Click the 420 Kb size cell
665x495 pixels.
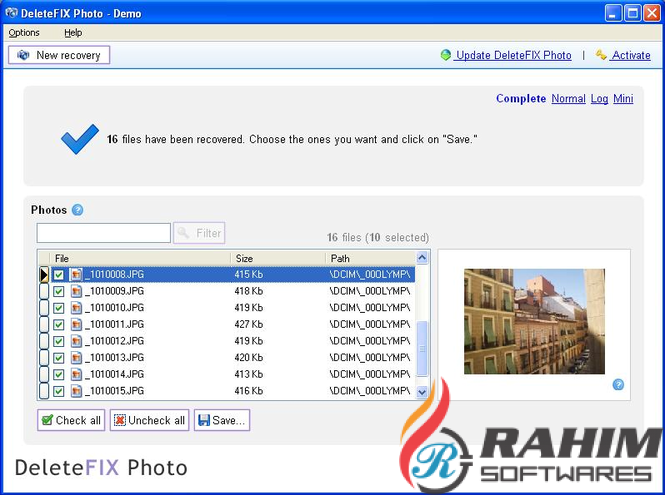[249, 358]
